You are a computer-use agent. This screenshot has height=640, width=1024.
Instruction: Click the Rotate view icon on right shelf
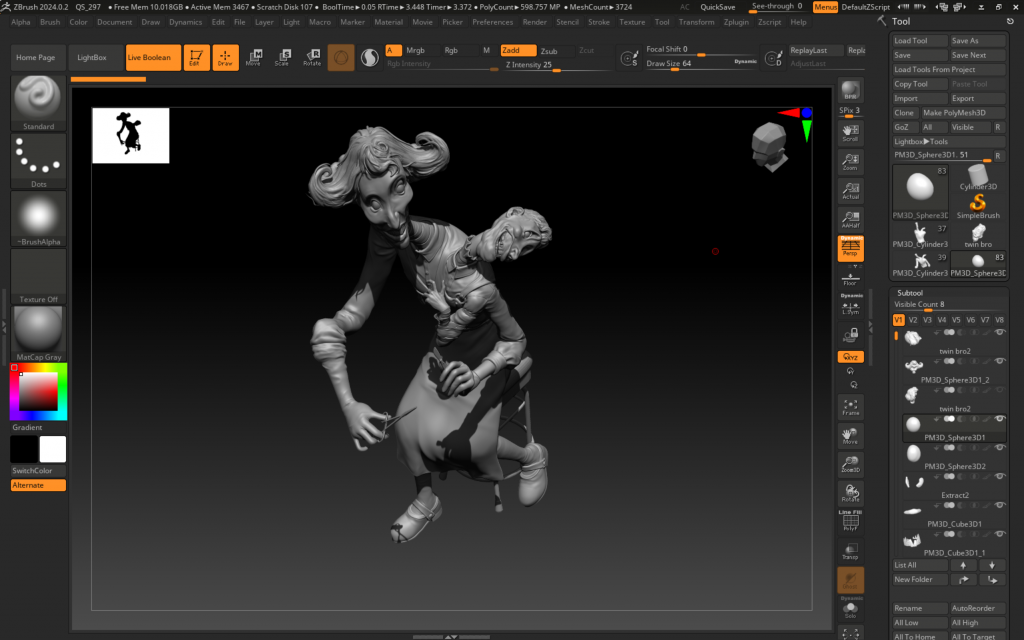[850, 493]
